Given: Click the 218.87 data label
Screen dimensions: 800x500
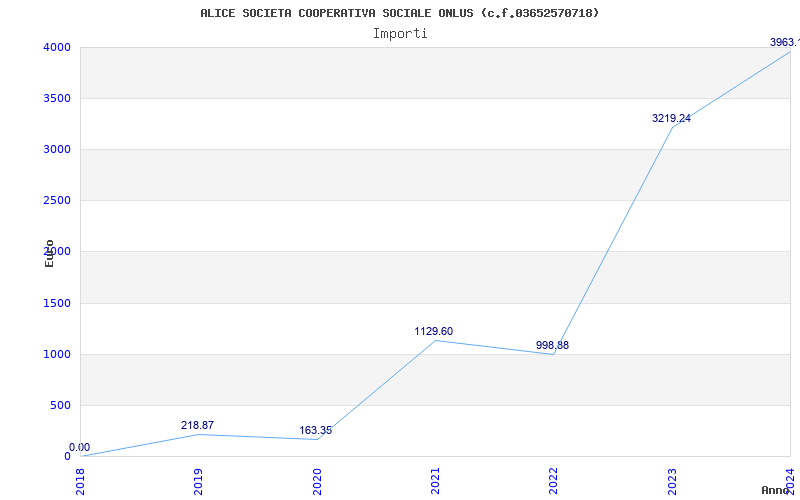Looking at the screenshot, I should (197, 426).
